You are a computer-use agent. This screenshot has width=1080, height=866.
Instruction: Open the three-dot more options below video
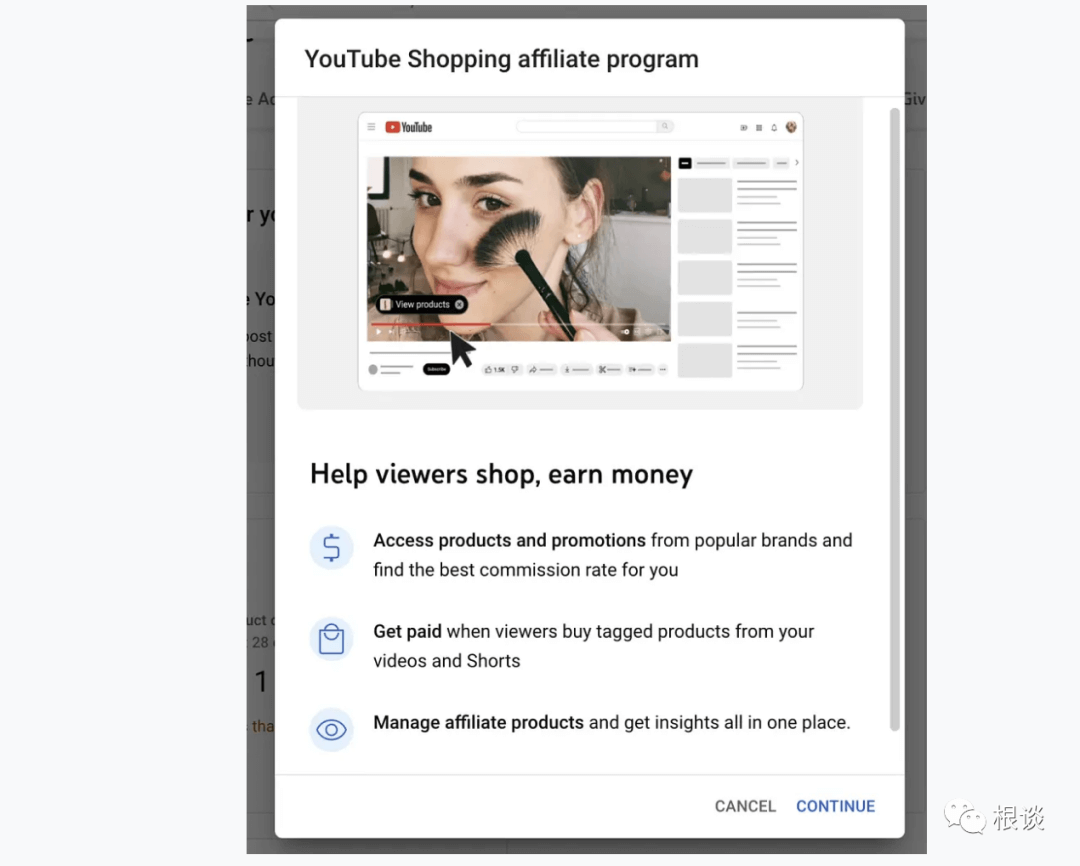click(662, 369)
